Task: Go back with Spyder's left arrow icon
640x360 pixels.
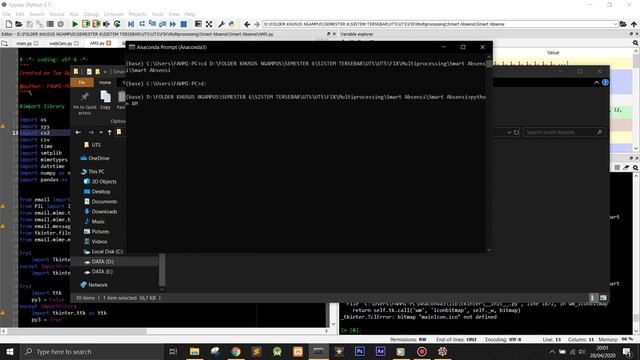Action: point(247,24)
